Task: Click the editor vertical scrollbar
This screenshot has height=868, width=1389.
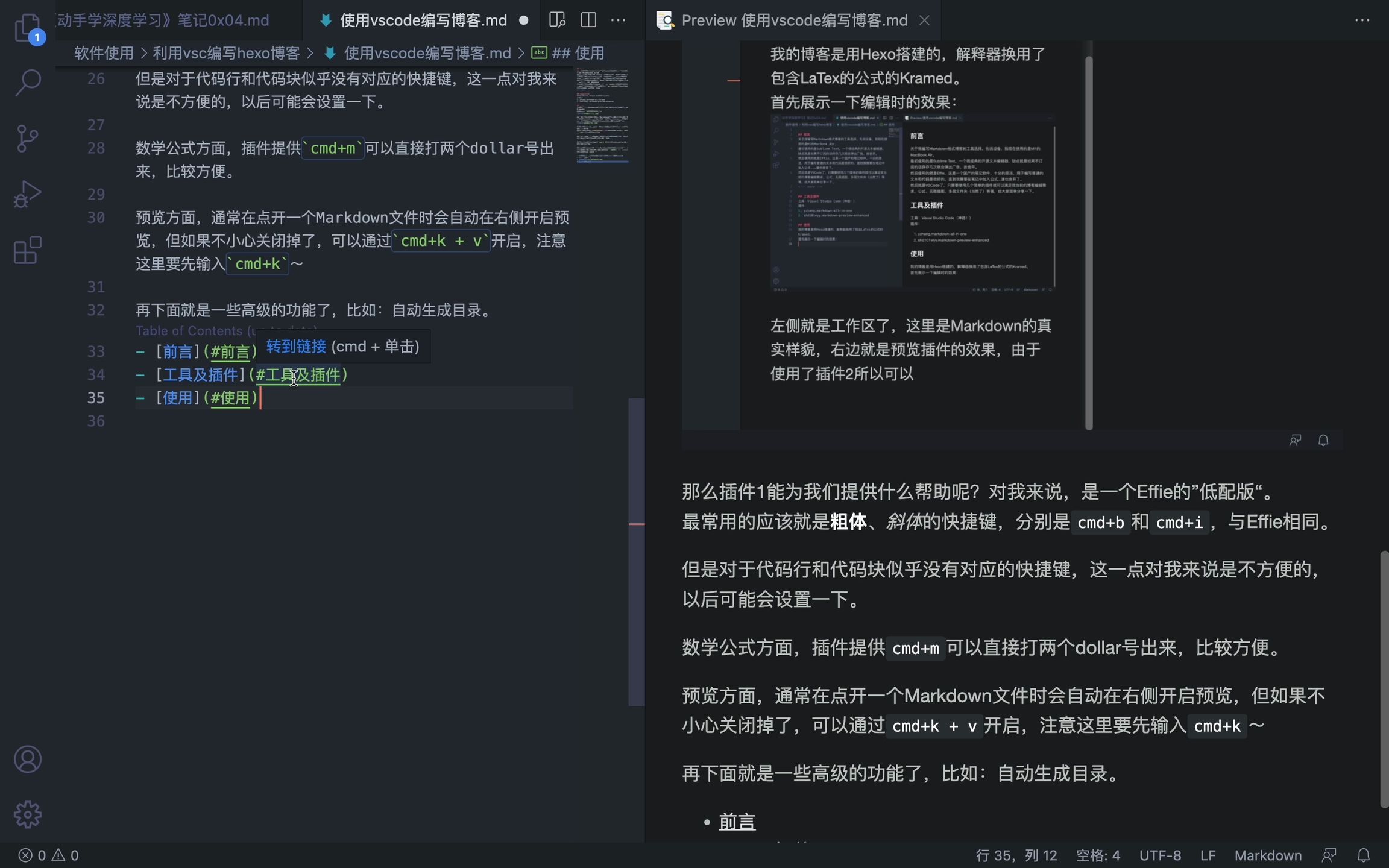Action: (636, 552)
